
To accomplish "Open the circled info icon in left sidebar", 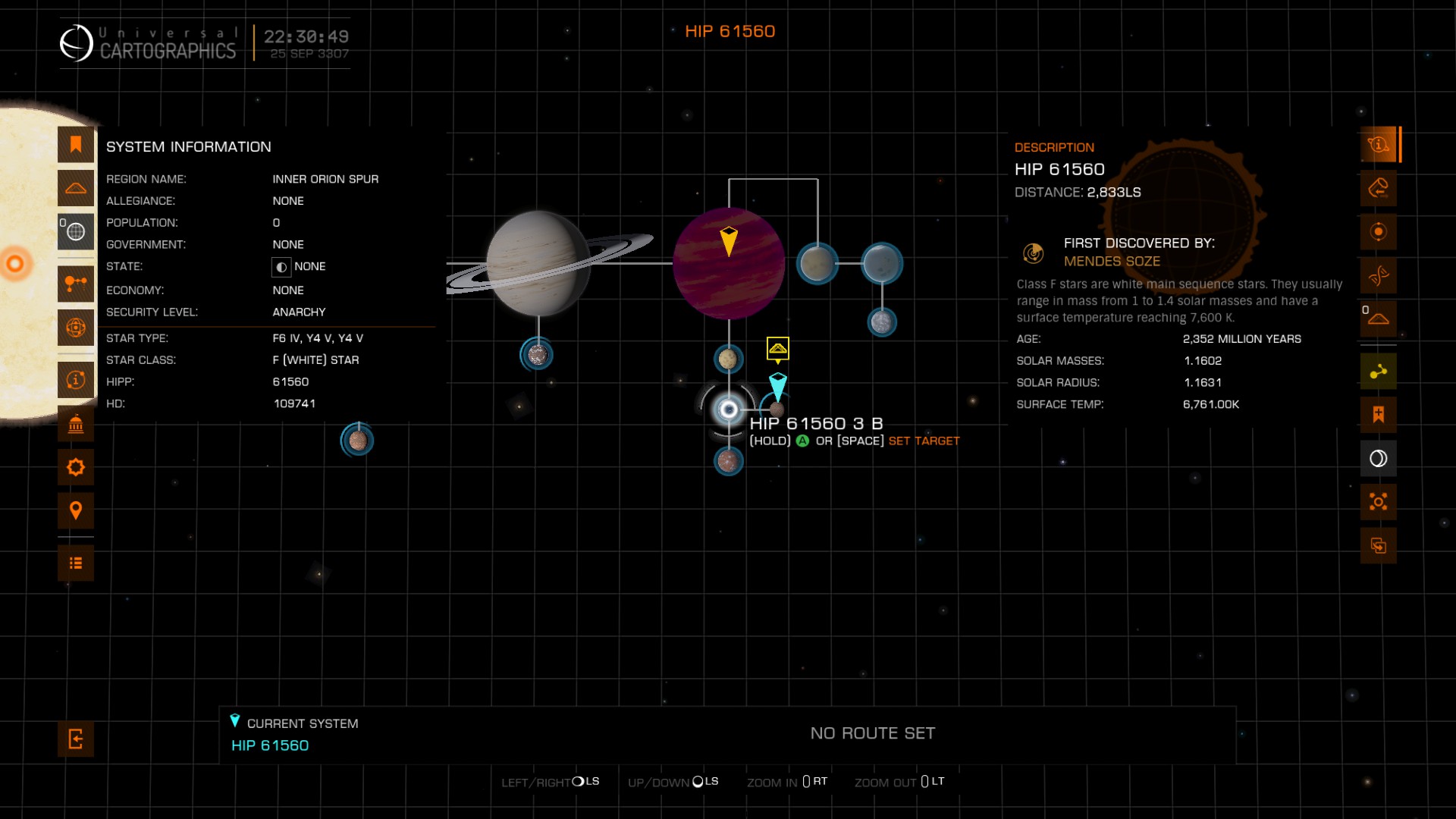I will (76, 380).
